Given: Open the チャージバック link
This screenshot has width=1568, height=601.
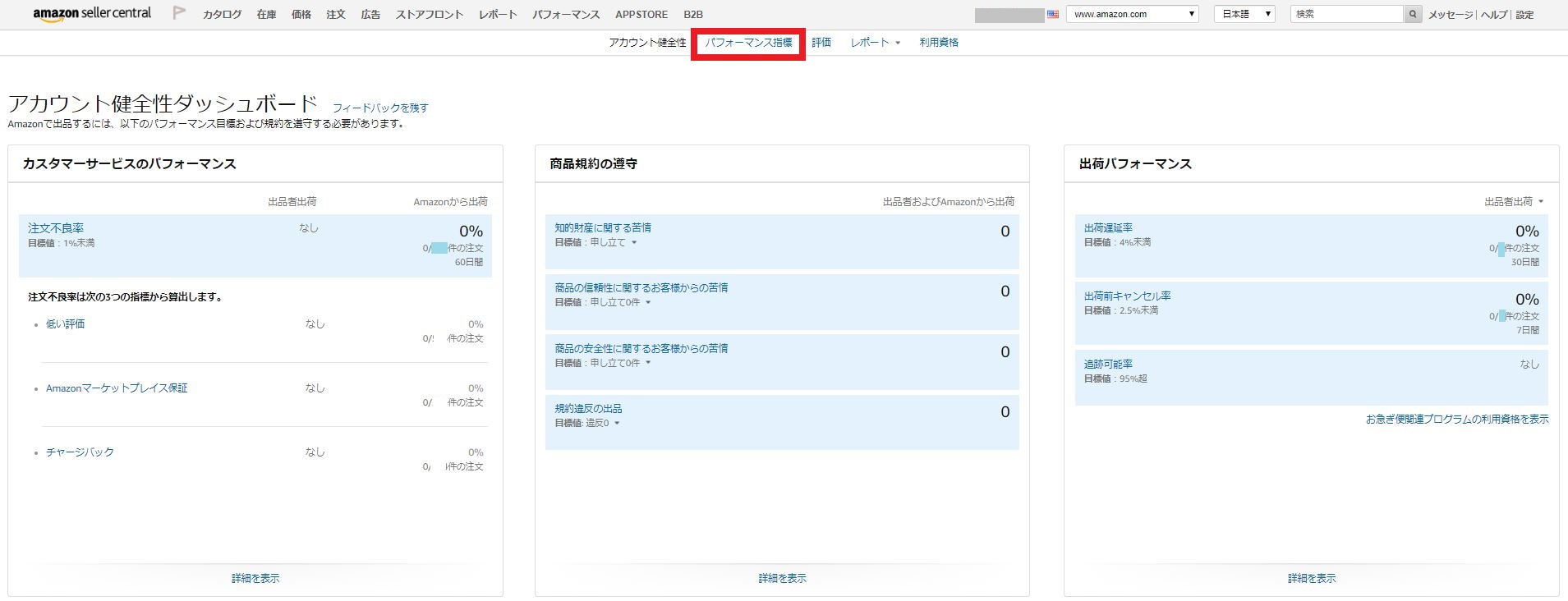Looking at the screenshot, I should click(80, 452).
